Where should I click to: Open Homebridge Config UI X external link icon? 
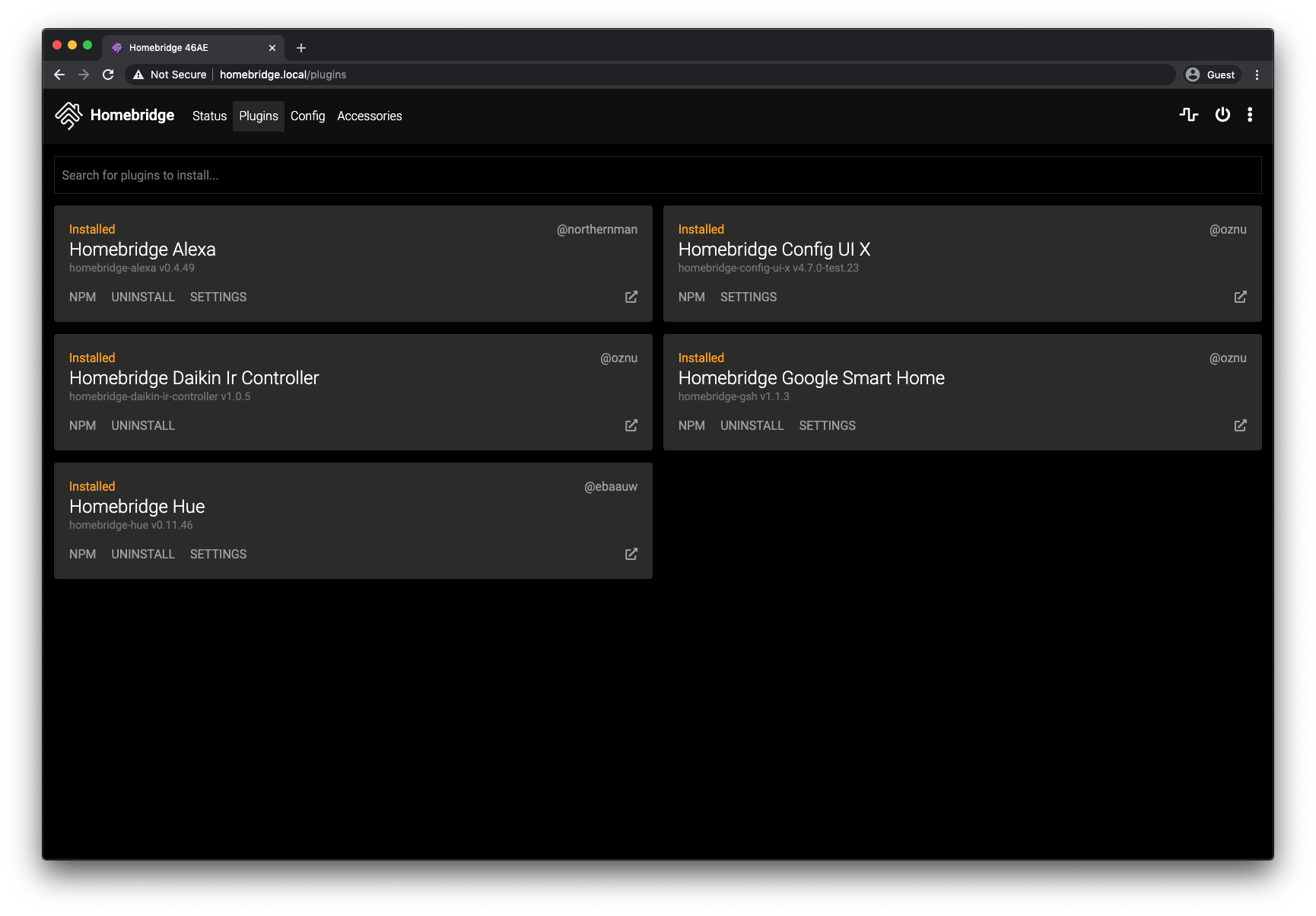(x=1241, y=297)
